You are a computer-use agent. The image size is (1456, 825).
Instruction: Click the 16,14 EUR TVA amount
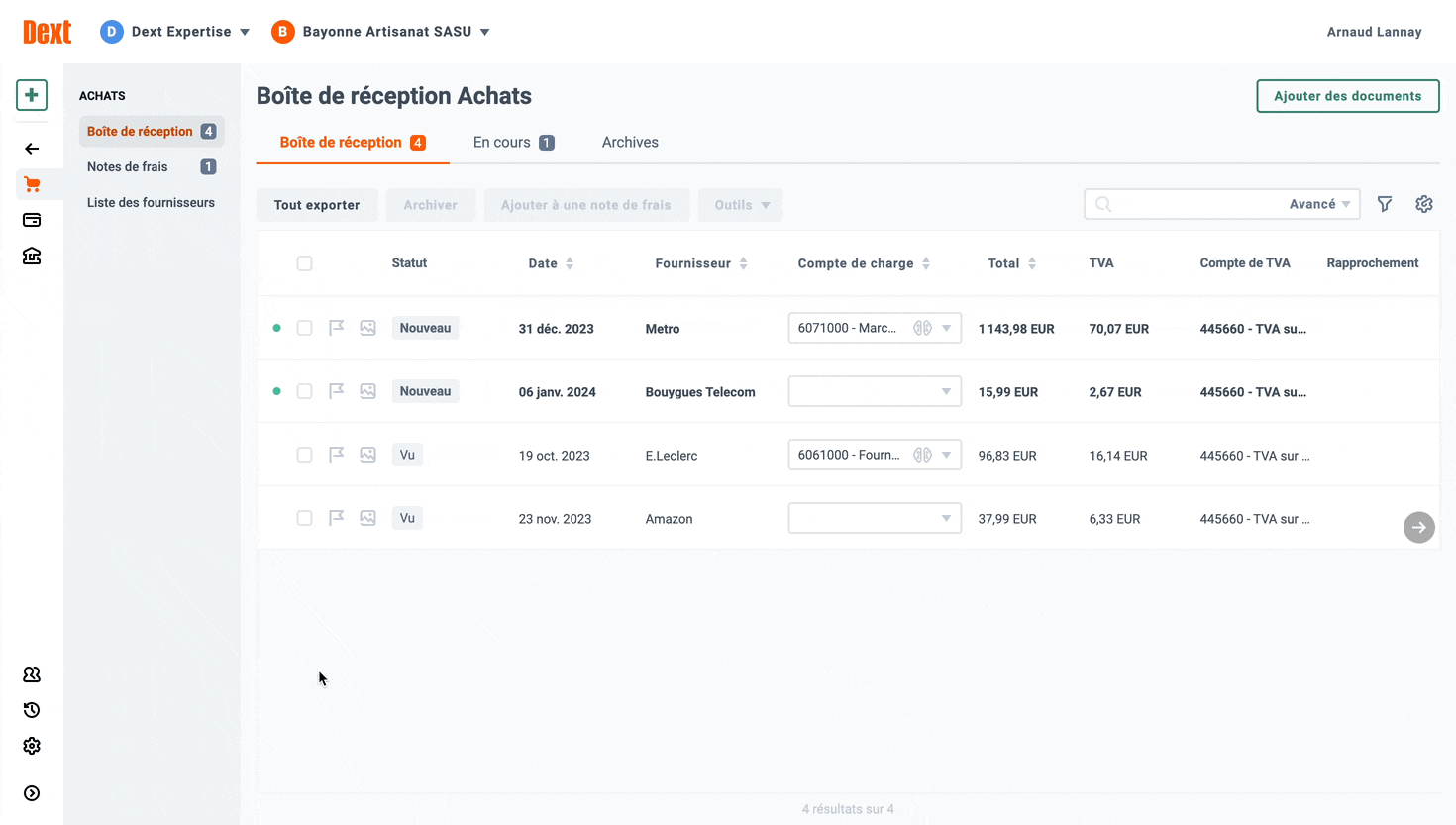click(x=1118, y=456)
